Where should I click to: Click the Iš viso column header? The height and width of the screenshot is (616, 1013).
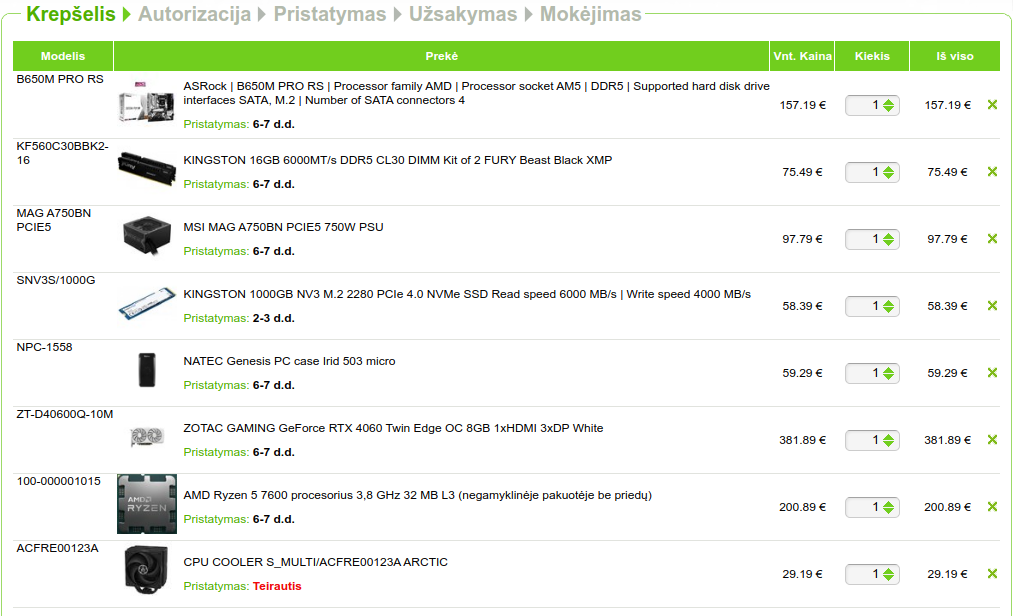pos(955,56)
